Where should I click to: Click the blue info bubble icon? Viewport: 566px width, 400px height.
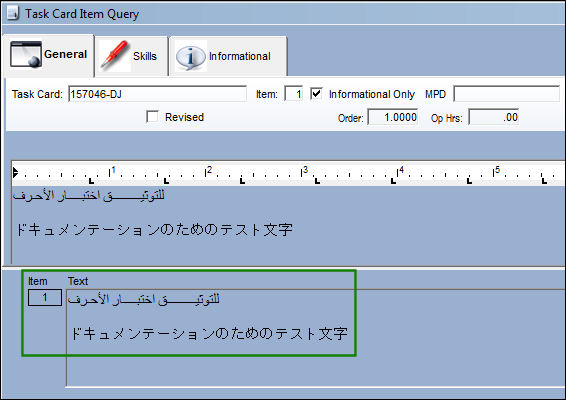[190, 57]
